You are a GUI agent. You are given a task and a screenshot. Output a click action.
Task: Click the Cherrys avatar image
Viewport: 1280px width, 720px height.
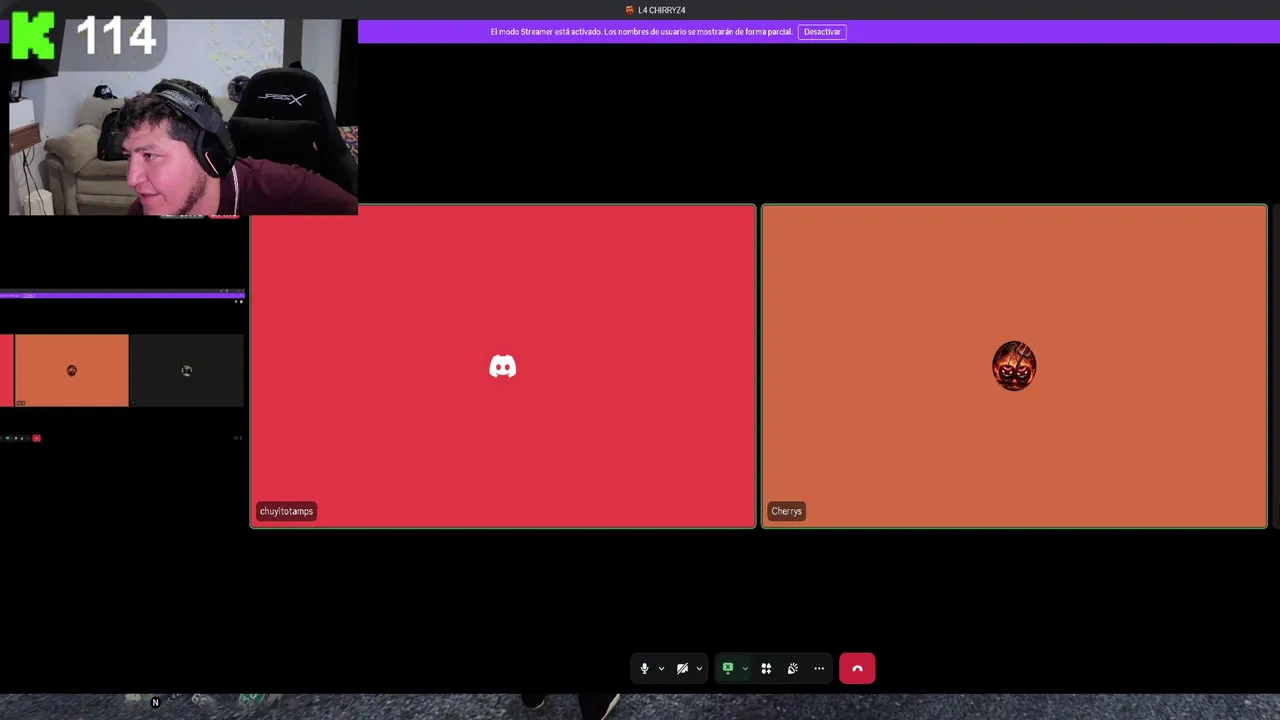pos(1014,366)
